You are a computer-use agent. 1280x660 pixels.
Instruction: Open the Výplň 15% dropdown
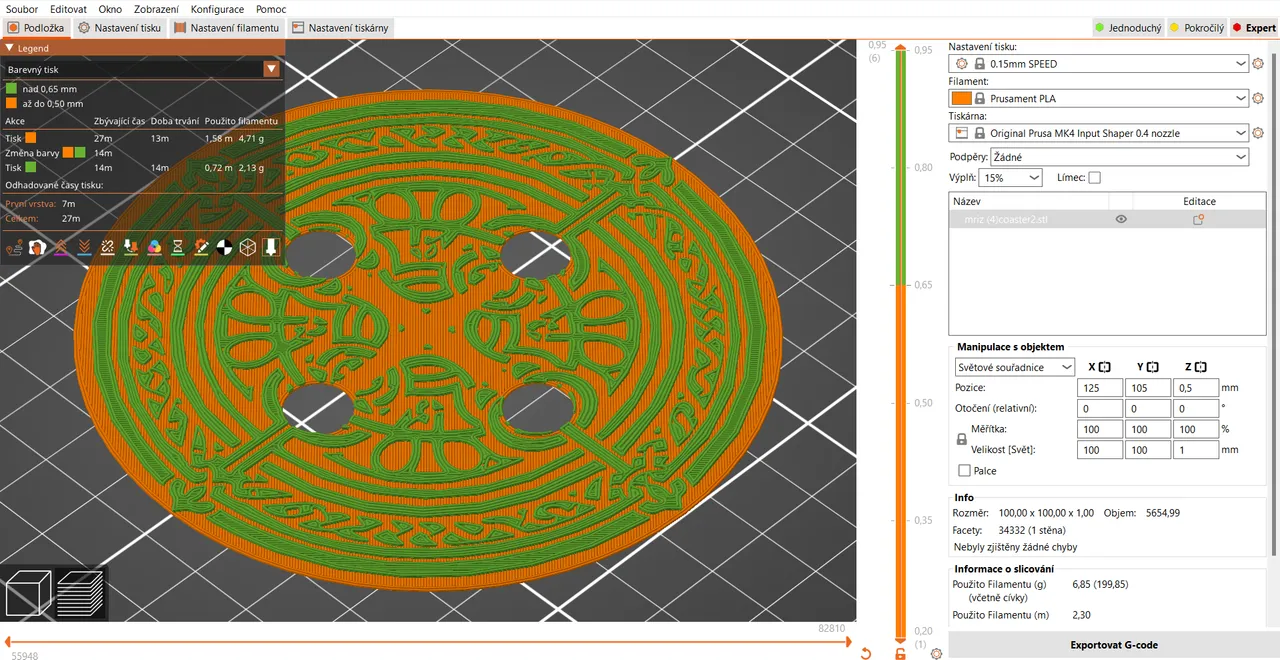pos(1010,177)
